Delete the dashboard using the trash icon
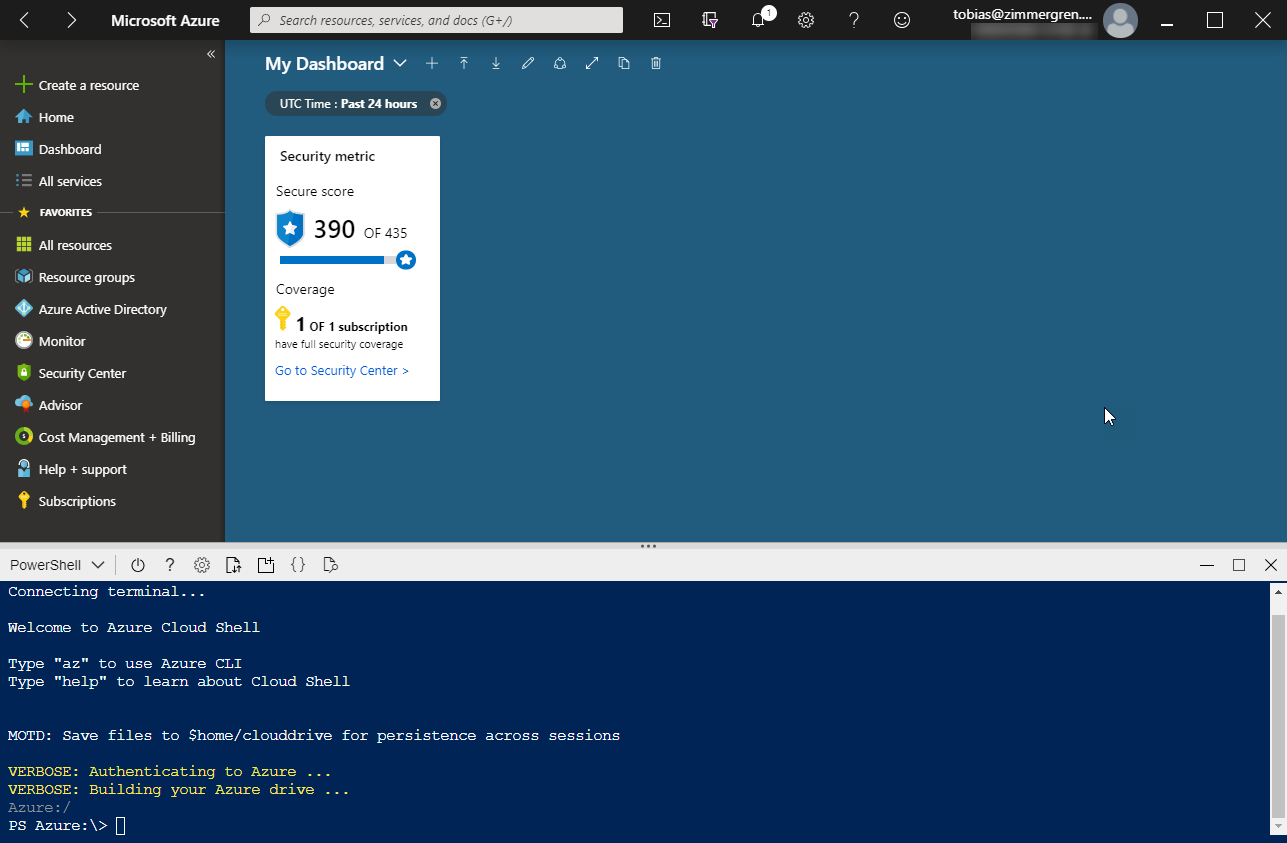The width and height of the screenshot is (1287, 843). [x=656, y=63]
